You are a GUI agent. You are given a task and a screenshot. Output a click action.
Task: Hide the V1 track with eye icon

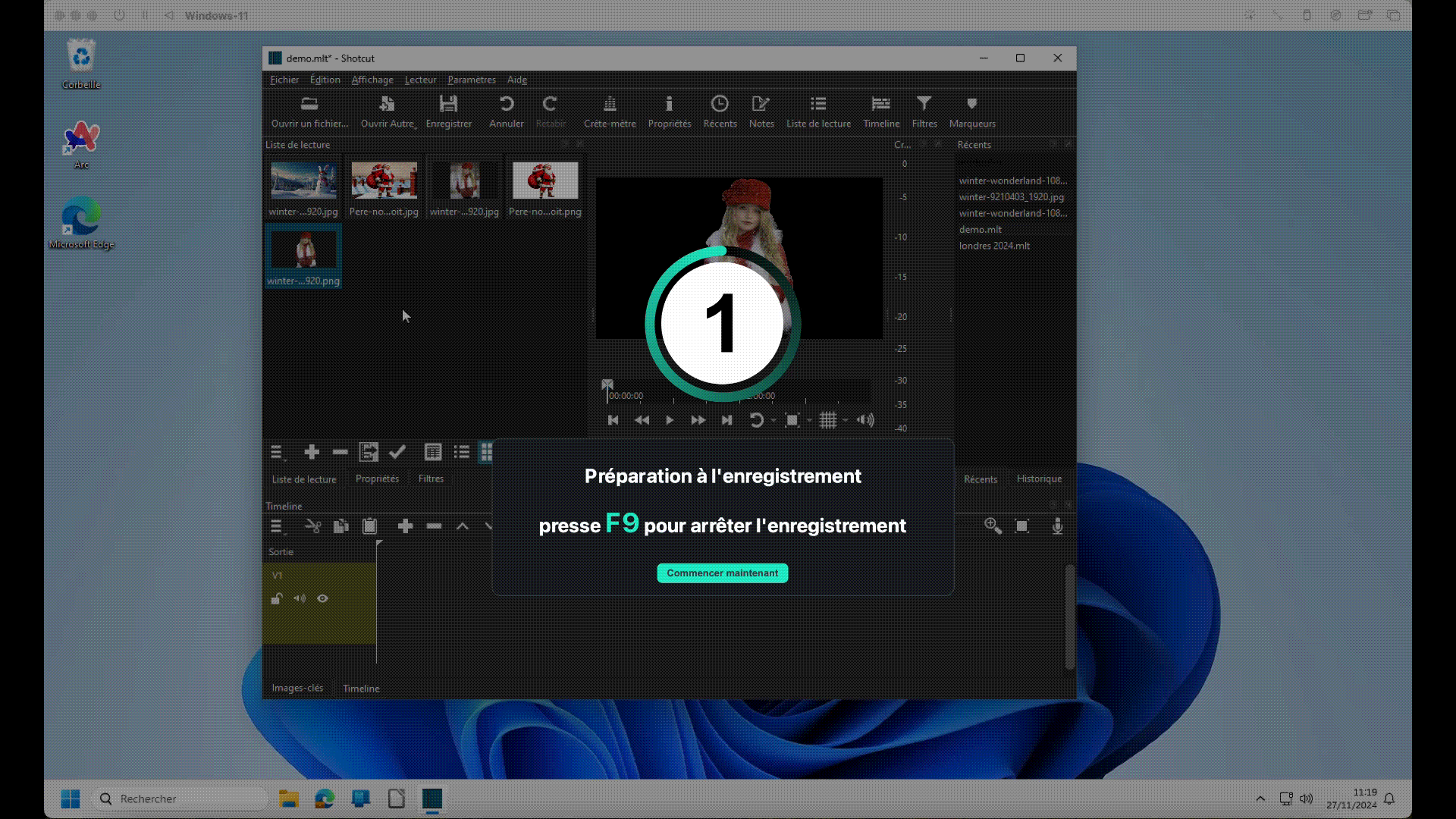pos(322,598)
